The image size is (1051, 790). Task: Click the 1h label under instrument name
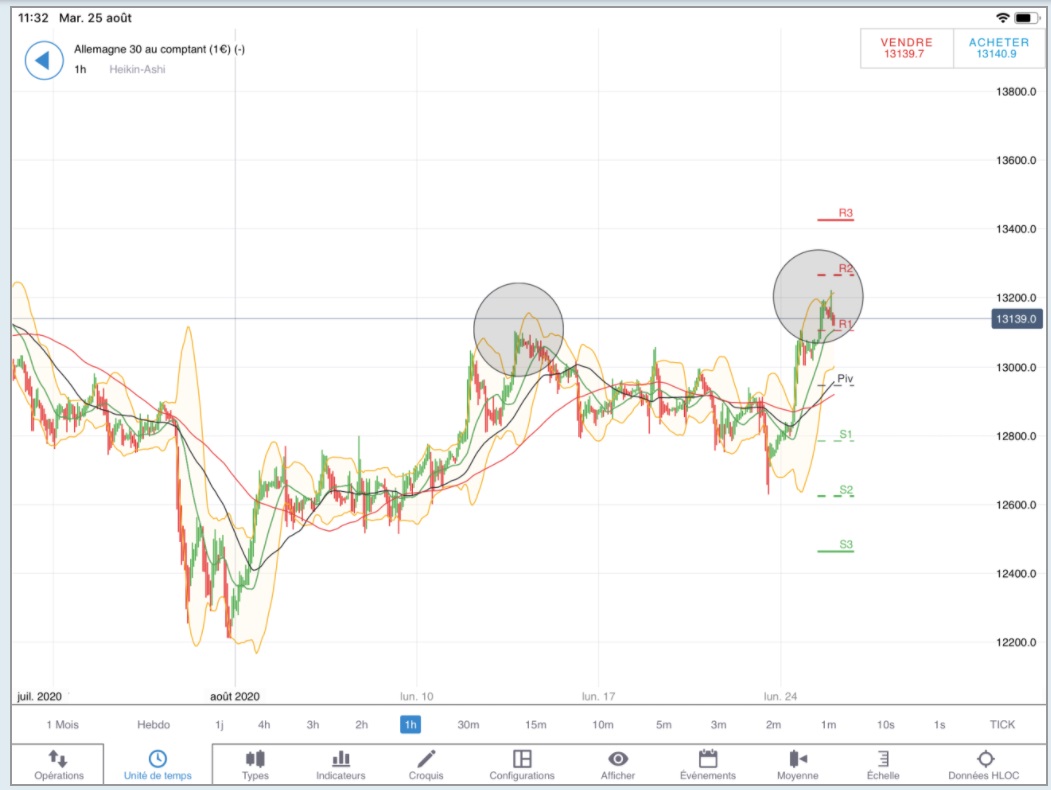tap(80, 69)
